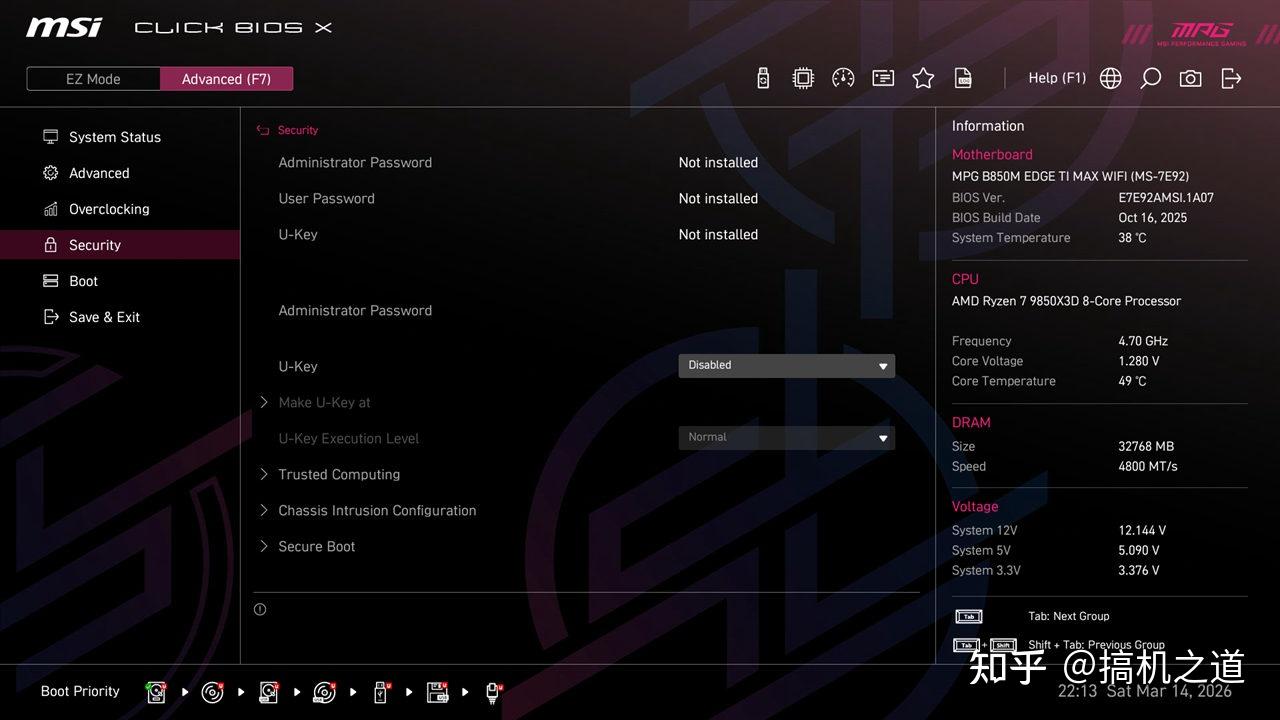The image size is (1280, 720).
Task: Click BIOS version E7E92AMSI.1A07
Action: (1166, 197)
